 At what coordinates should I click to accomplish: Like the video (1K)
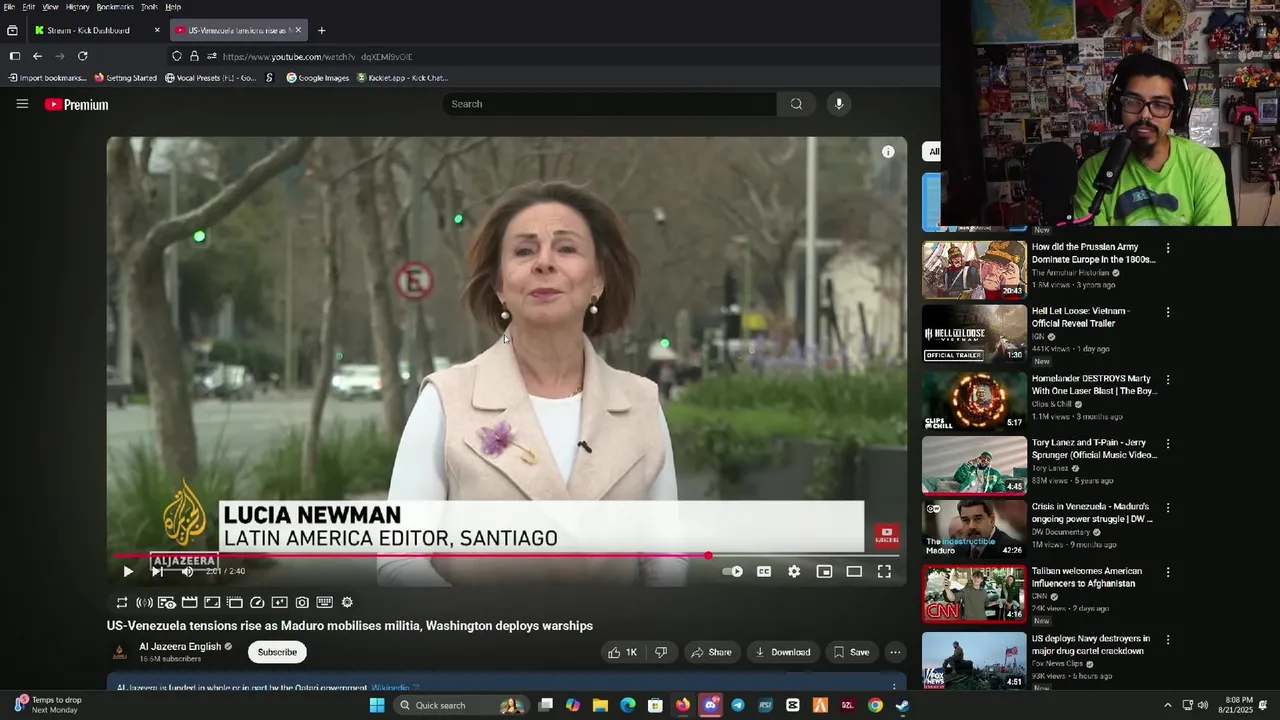coord(622,652)
